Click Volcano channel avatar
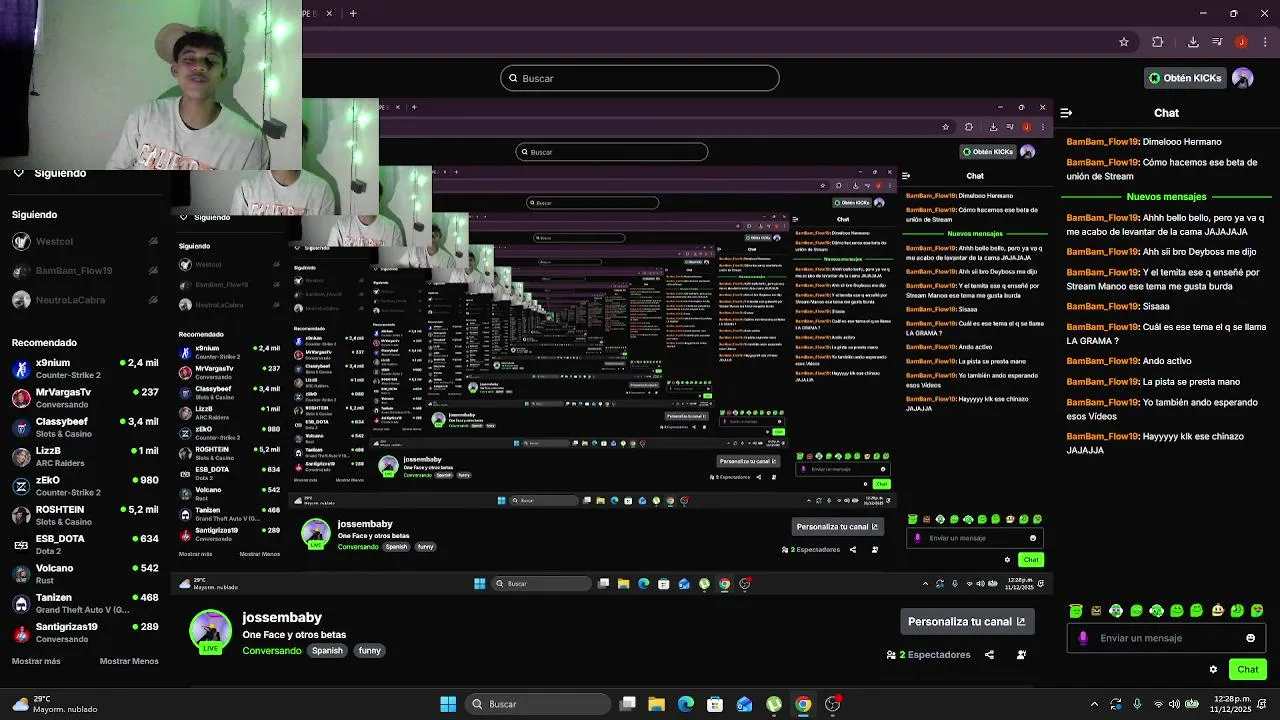This screenshot has height=720, width=1280. tap(21, 573)
